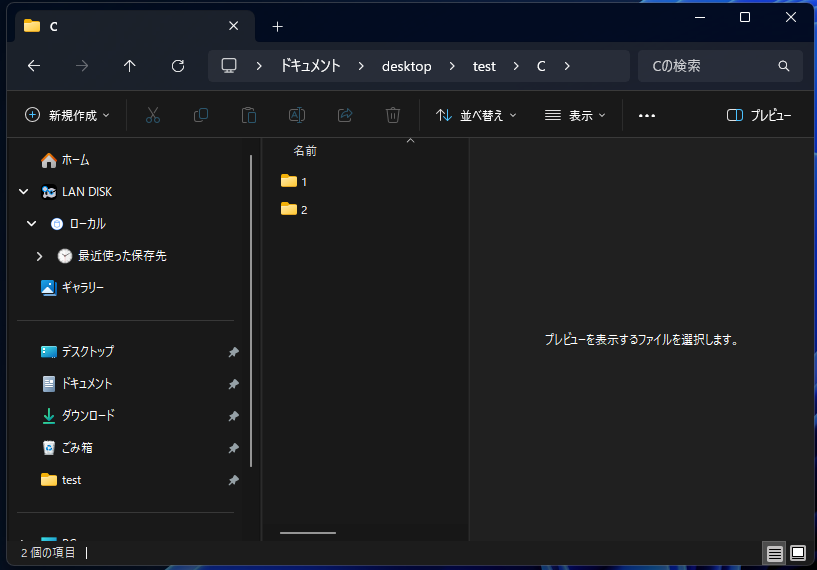Viewport: 817px width, 570px height.
Task: Select folder named 2
Action: (x=294, y=209)
